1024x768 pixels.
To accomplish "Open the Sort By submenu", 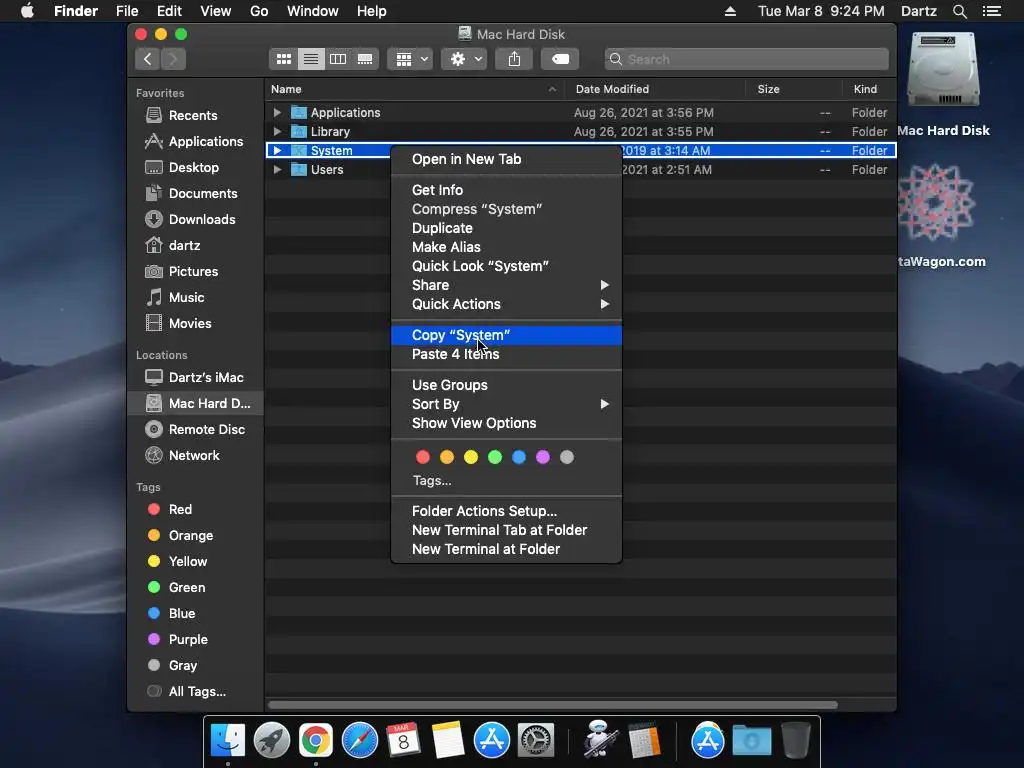I will [x=506, y=404].
